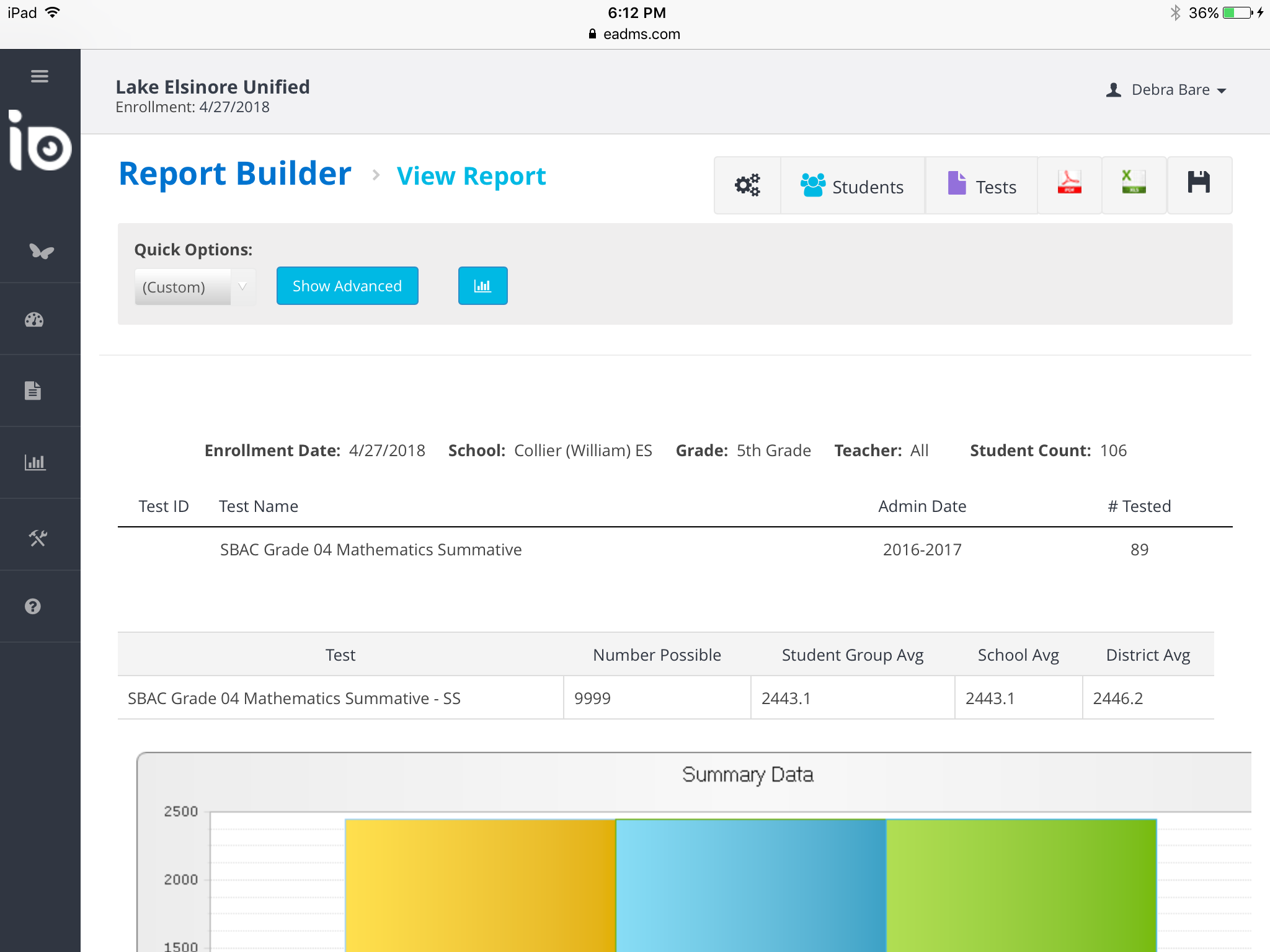Image resolution: width=1270 pixels, height=952 pixels.
Task: Open the Students toolbar item
Action: pyautogui.click(x=853, y=186)
